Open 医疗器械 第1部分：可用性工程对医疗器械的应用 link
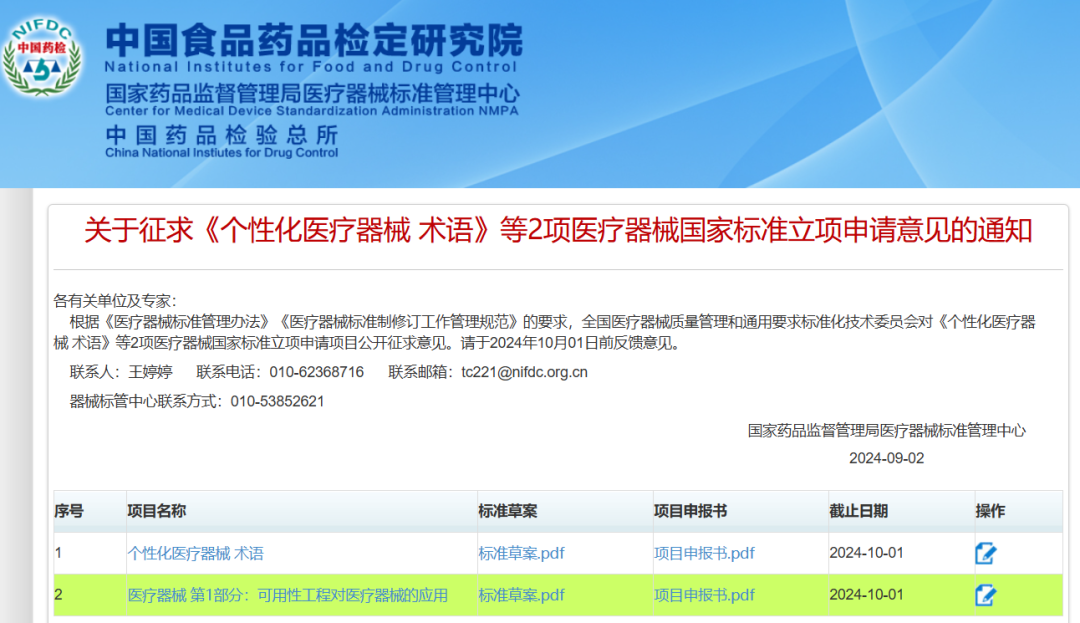Image resolution: width=1080 pixels, height=623 pixels. (x=288, y=595)
